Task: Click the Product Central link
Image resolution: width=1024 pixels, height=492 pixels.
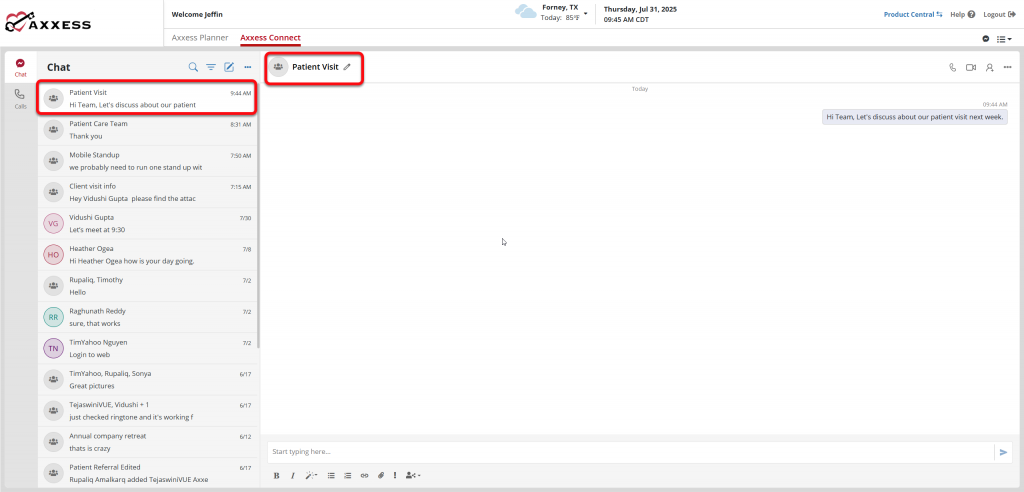Action: coord(912,14)
